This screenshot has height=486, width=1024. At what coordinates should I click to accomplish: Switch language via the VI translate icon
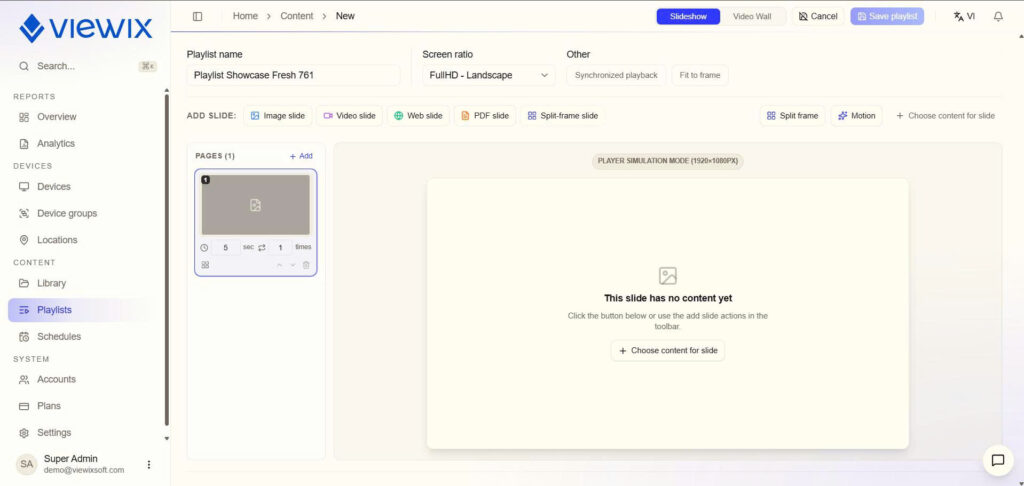pos(964,16)
